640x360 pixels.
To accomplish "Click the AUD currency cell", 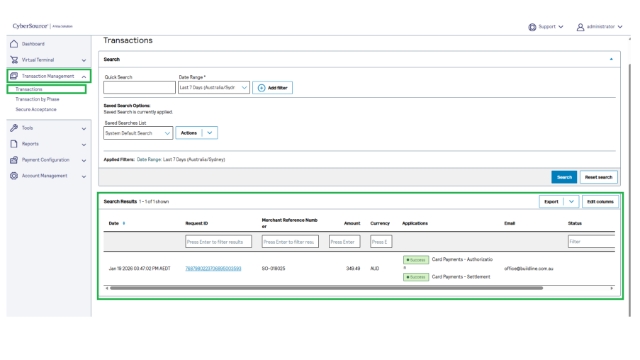I will point(375,268).
